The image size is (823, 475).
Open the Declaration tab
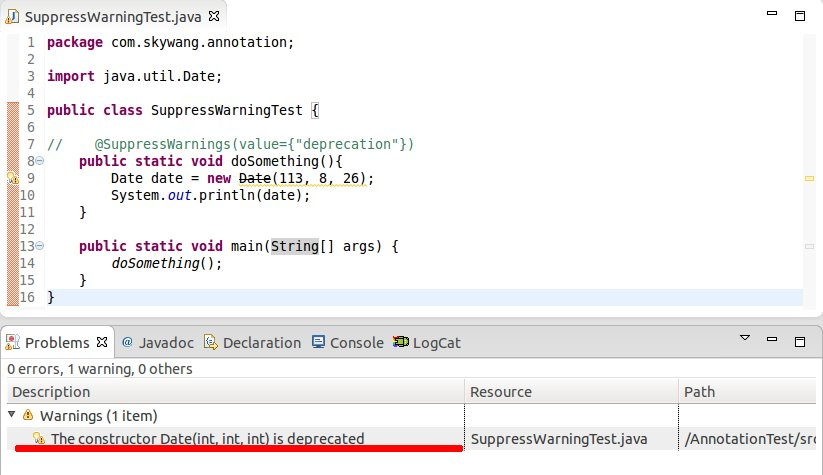(252, 343)
